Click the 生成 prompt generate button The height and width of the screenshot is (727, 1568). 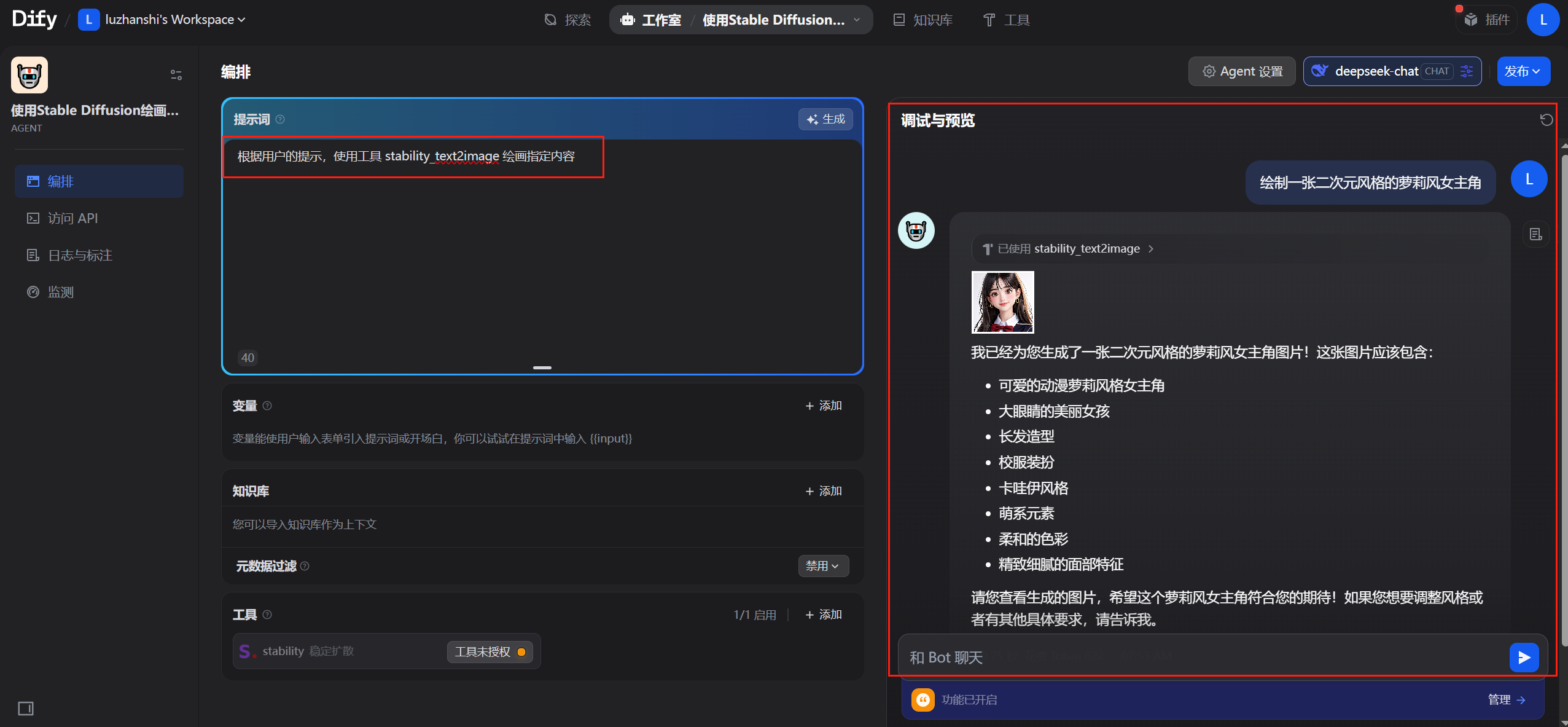[x=825, y=119]
